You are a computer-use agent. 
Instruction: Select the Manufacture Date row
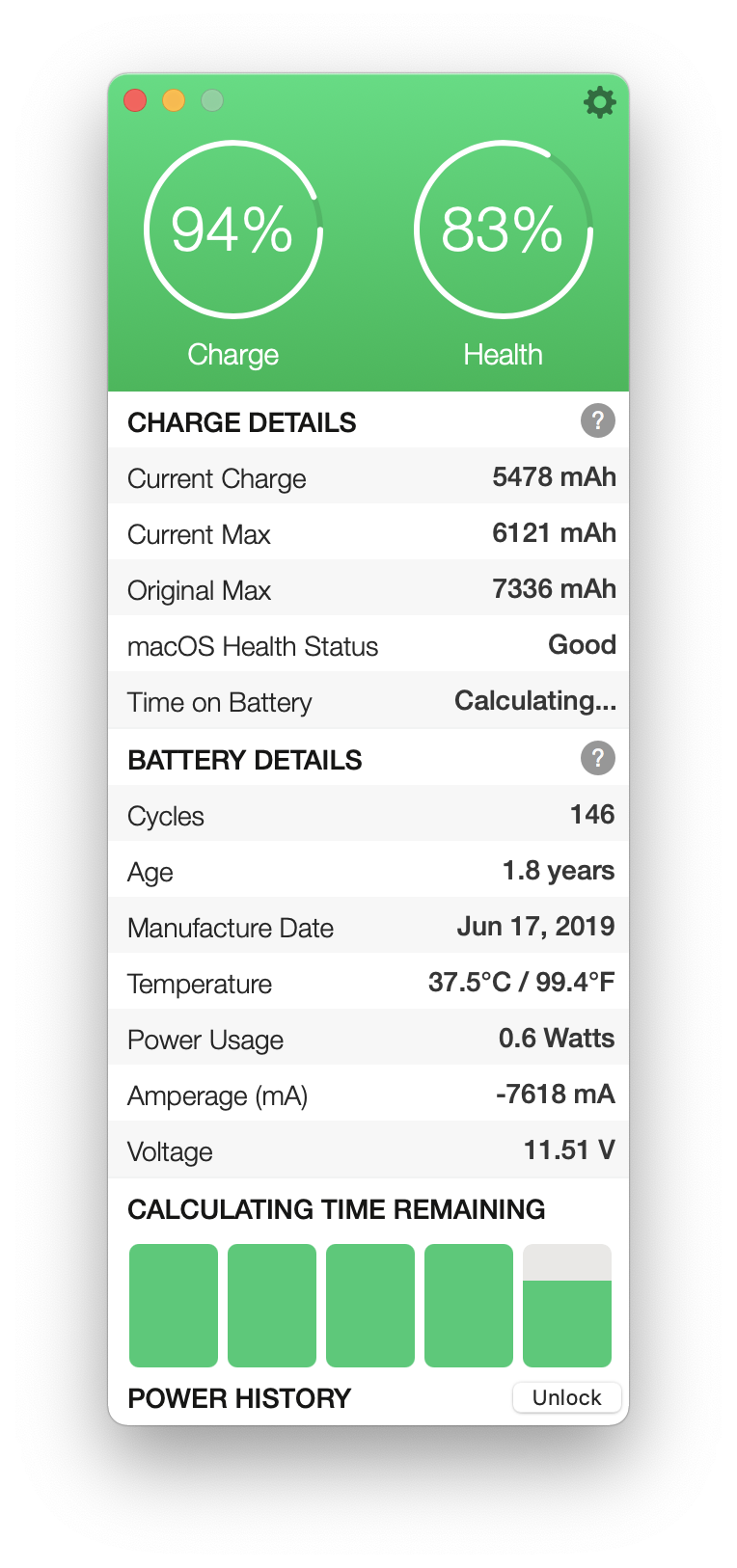[x=368, y=927]
